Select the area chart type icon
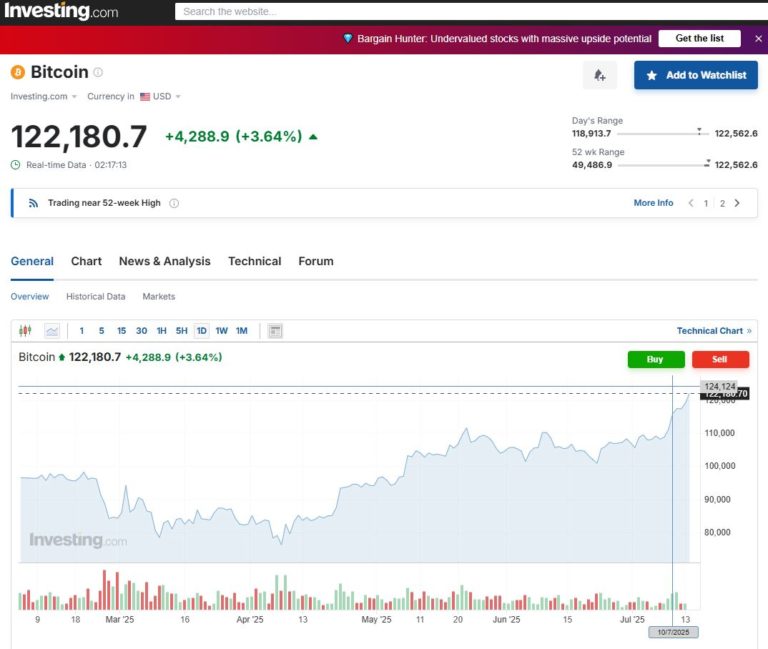Viewport: 768px width, 649px height. (x=52, y=331)
